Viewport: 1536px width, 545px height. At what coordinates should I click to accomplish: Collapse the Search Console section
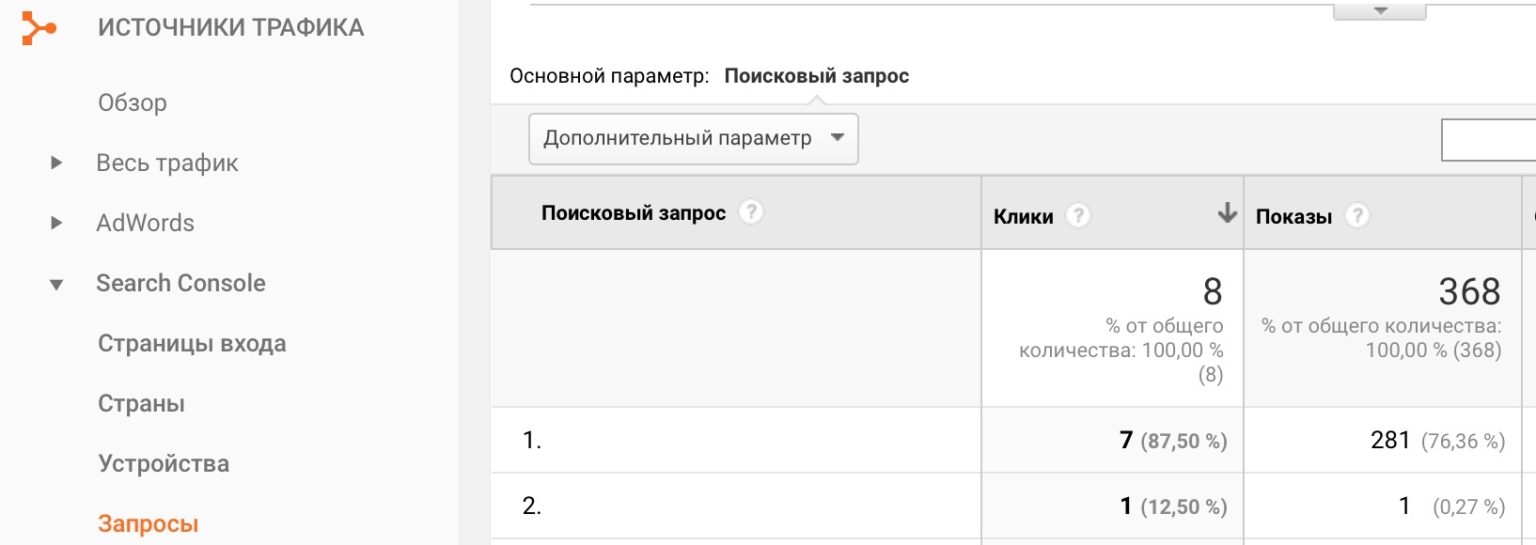pos(57,284)
